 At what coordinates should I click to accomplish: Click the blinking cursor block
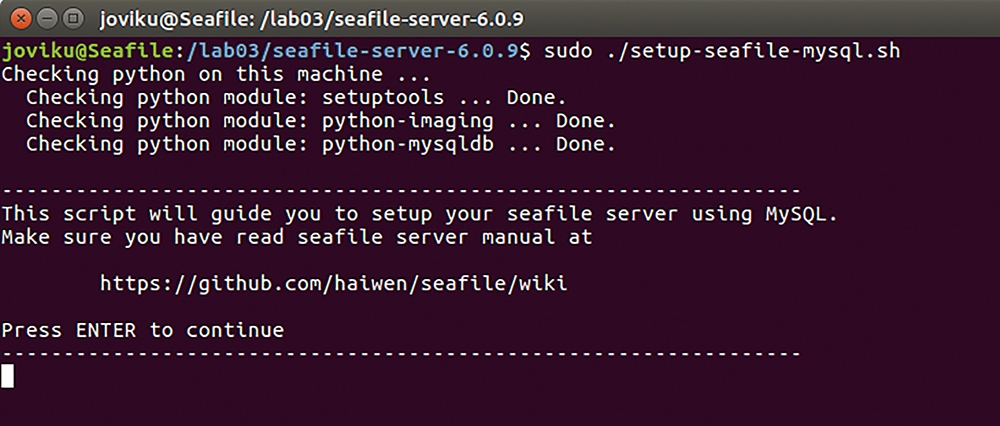click(8, 376)
